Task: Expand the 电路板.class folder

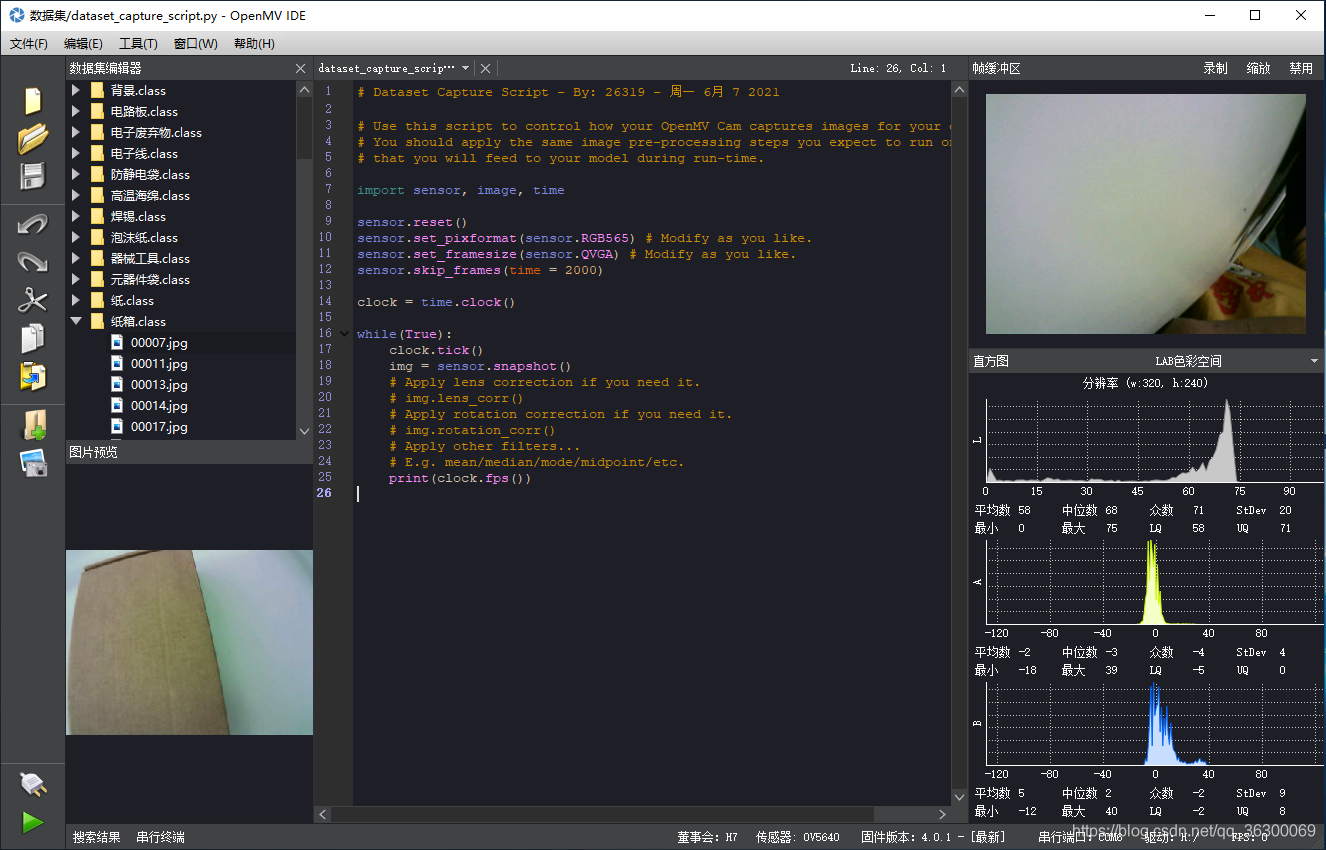Action: click(x=76, y=111)
